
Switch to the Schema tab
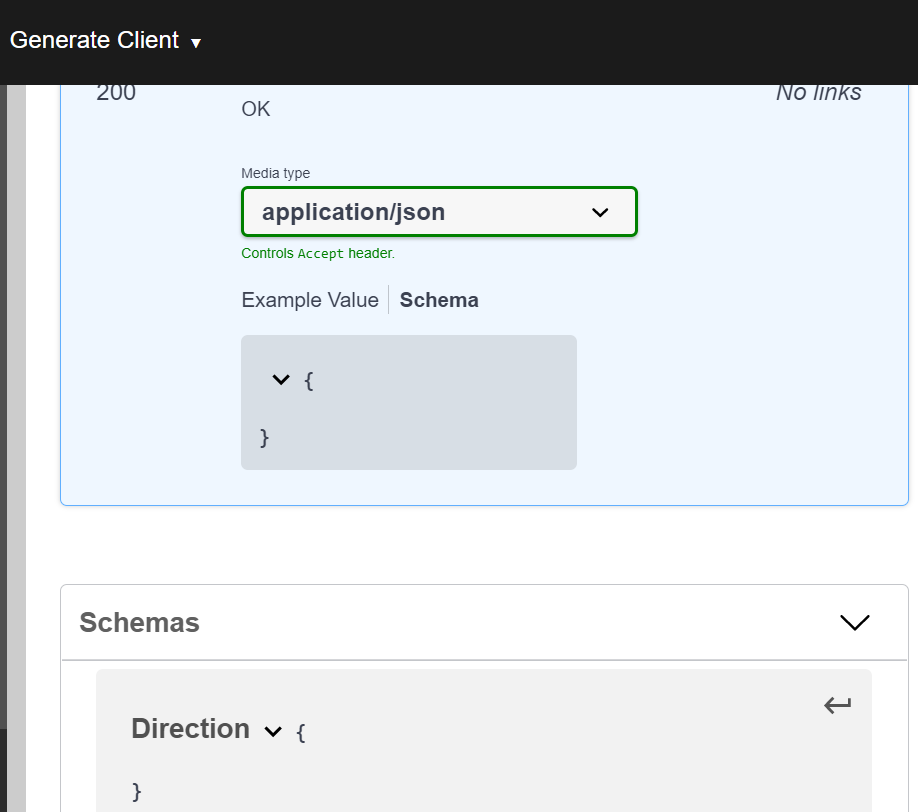click(438, 300)
